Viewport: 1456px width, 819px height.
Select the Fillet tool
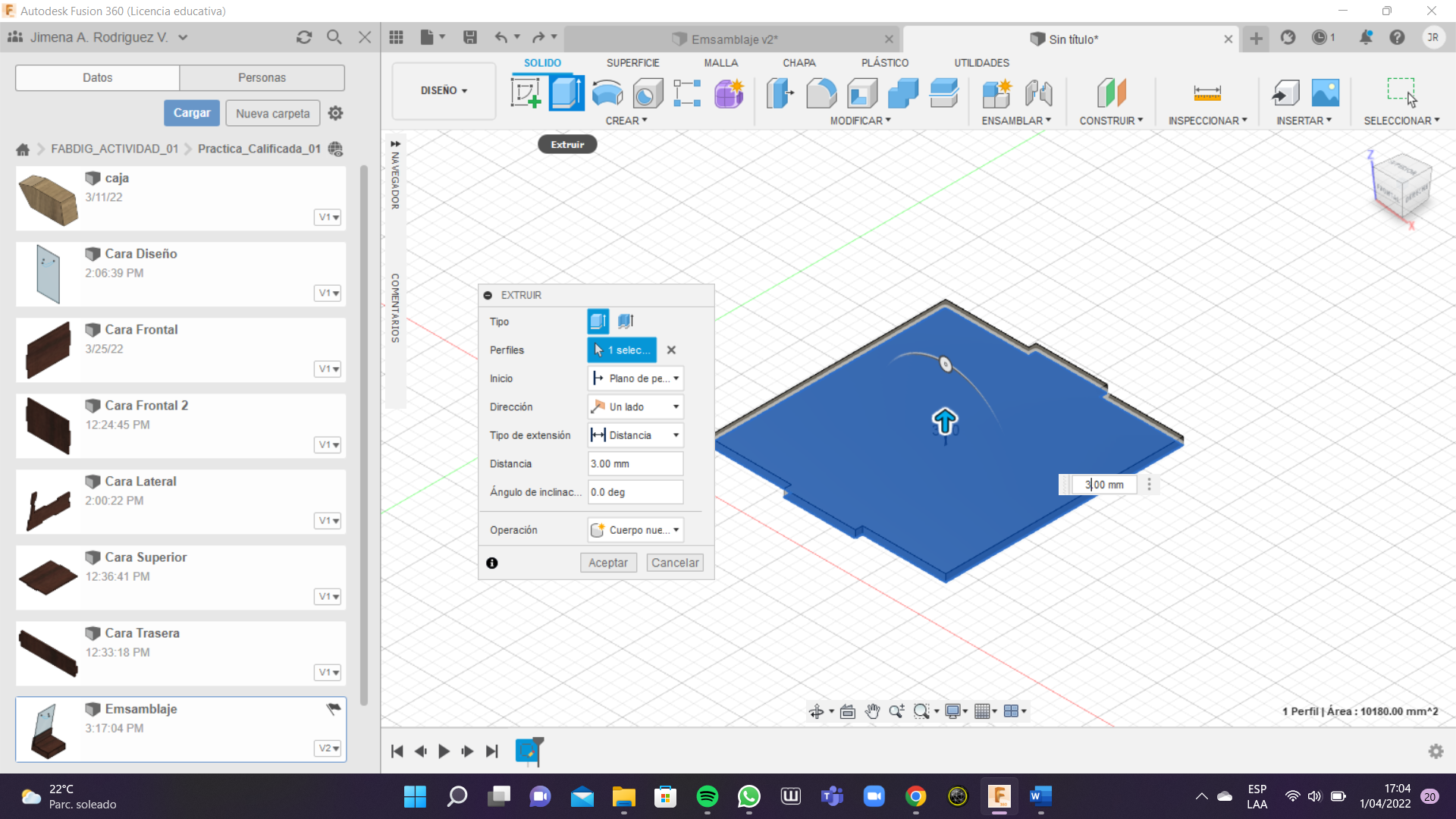point(821,93)
